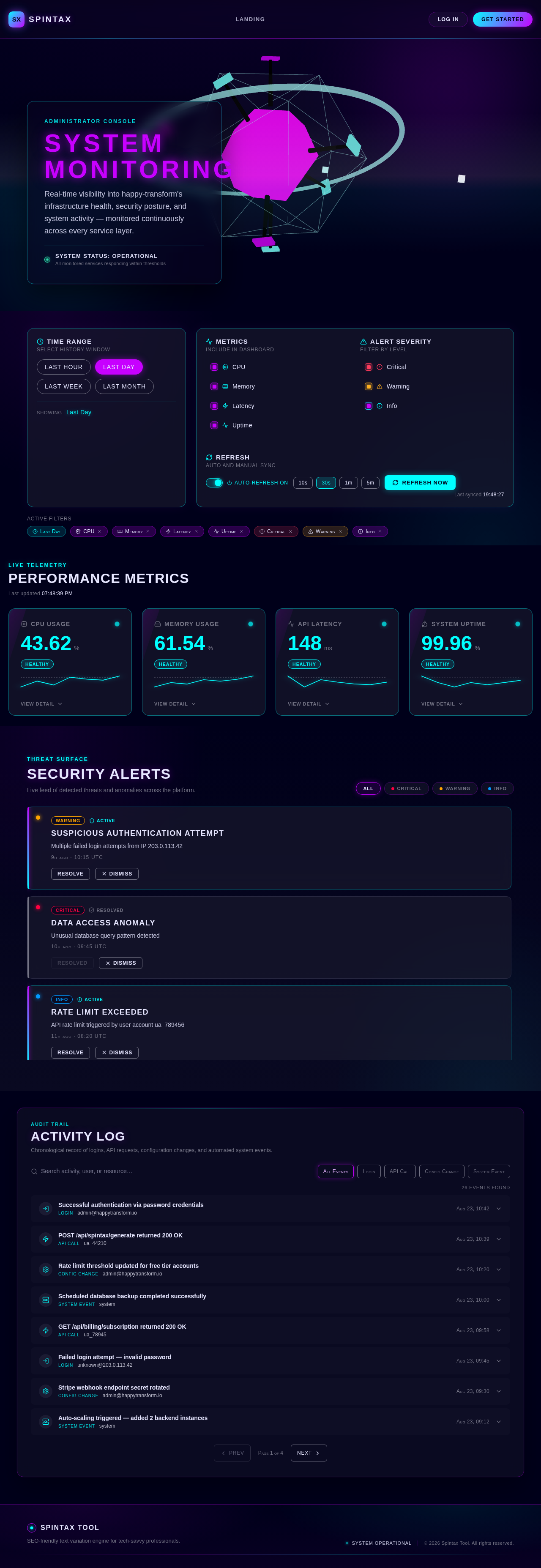This screenshot has width=541, height=1568.
Task: Filter alerts by Warning tab
Action: pyautogui.click(x=455, y=788)
